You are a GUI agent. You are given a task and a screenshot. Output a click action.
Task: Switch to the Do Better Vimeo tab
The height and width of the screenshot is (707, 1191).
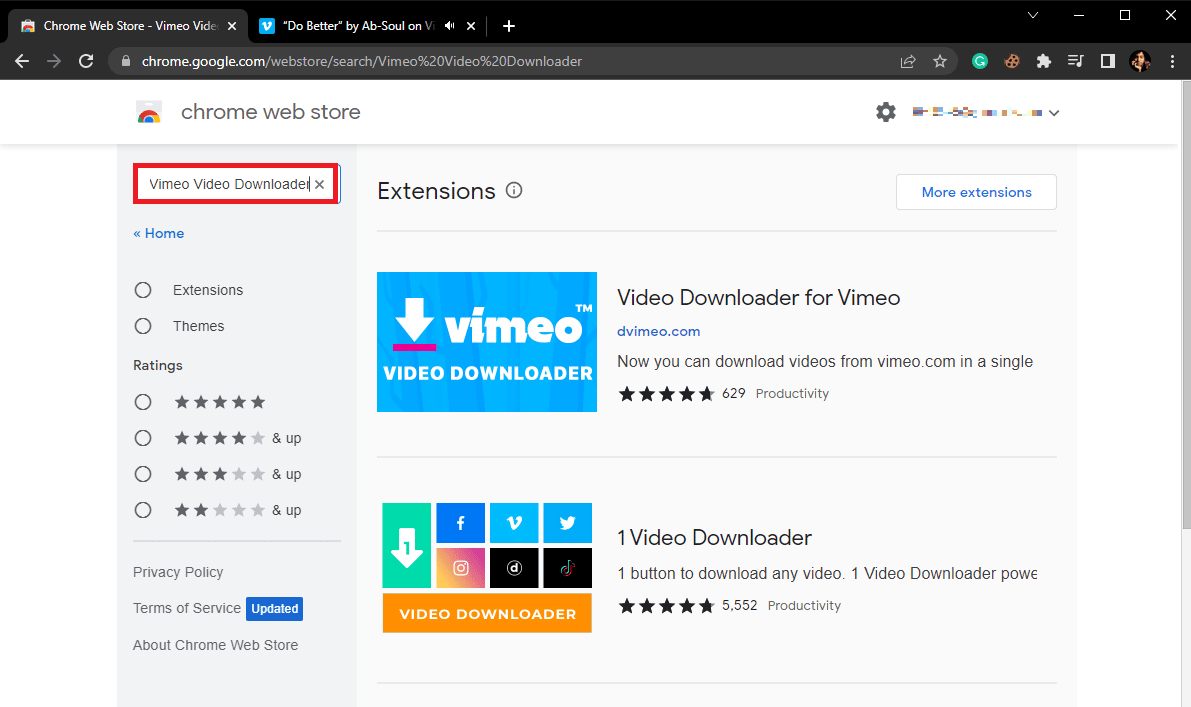point(357,26)
